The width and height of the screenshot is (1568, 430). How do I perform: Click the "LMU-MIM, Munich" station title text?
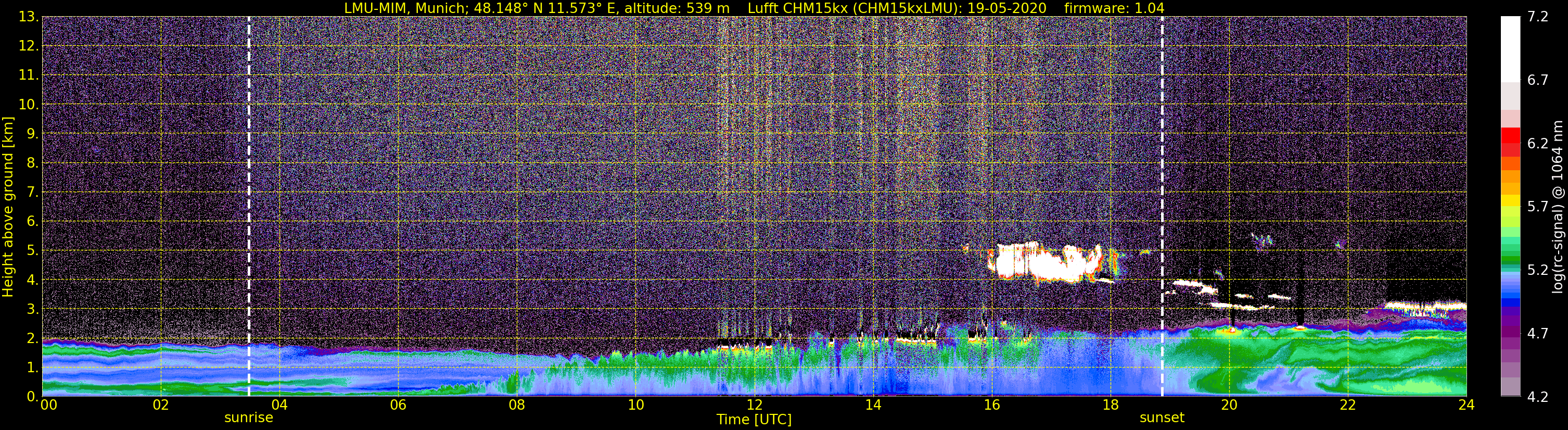pyautogui.click(x=406, y=8)
